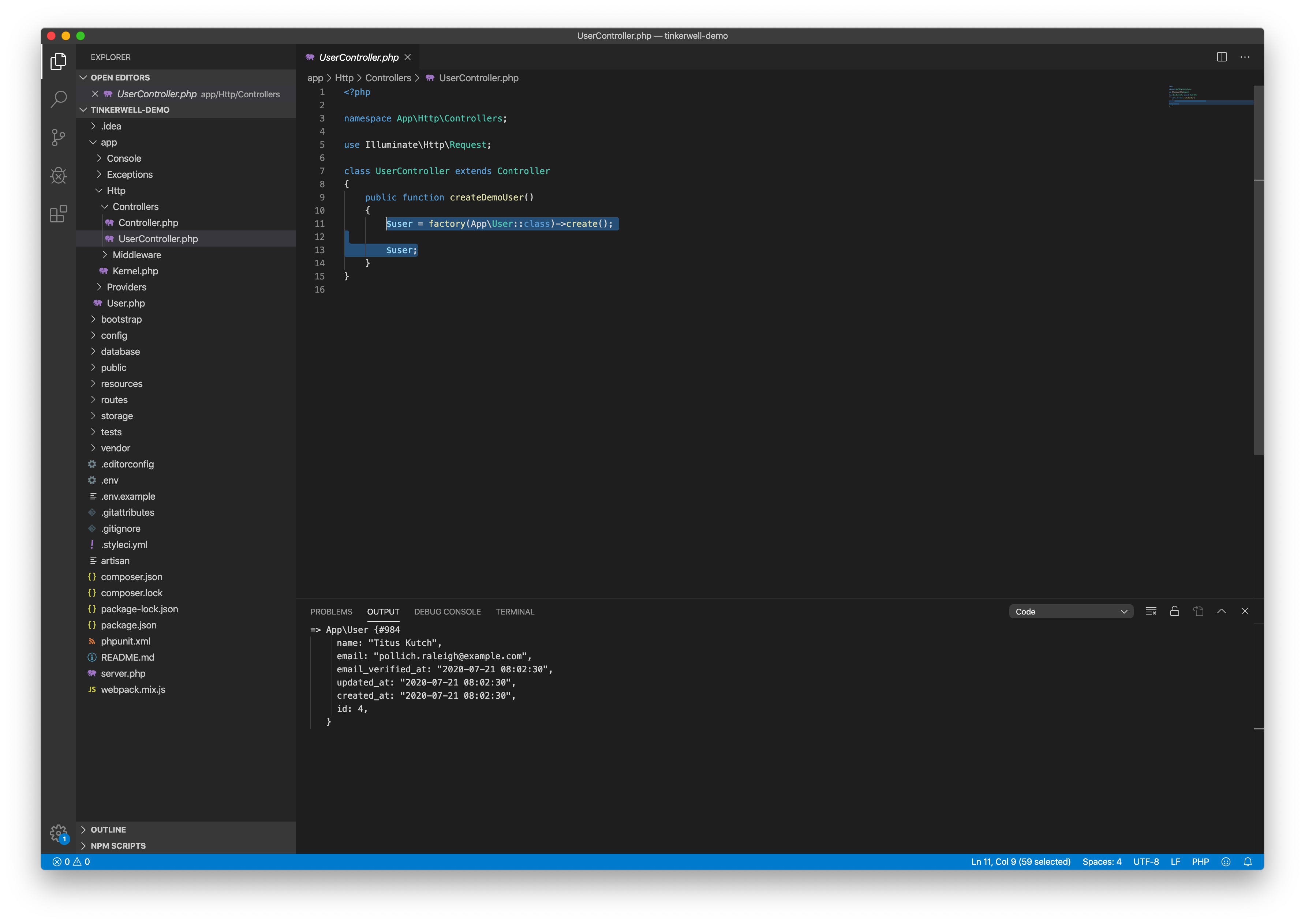Click the Http breadcrumb segment
Image resolution: width=1305 pixels, height=924 pixels.
point(344,78)
